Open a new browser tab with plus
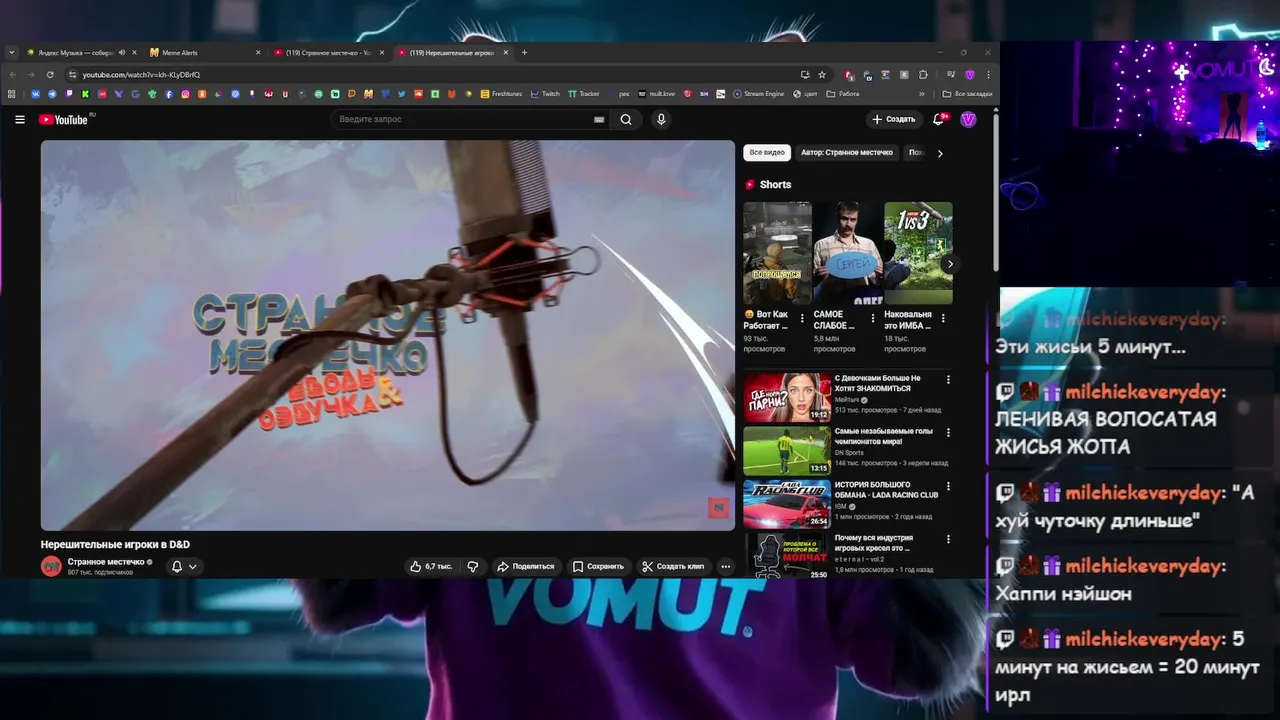The height and width of the screenshot is (720, 1280). (x=524, y=52)
